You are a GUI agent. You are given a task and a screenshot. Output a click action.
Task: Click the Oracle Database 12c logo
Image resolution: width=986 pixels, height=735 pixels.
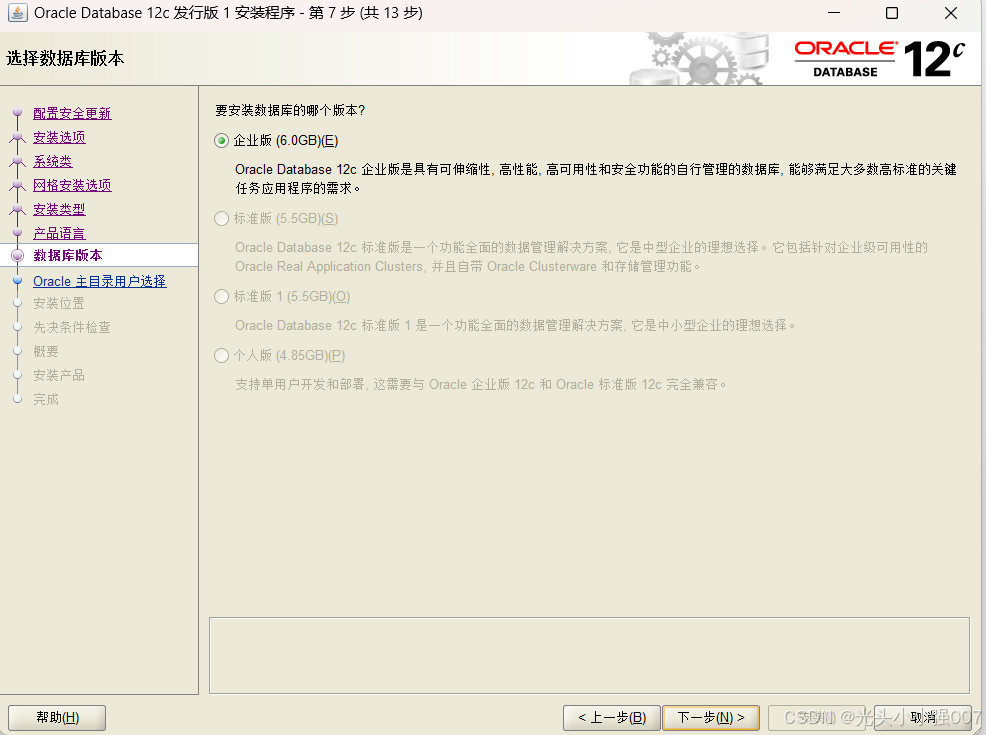(880, 57)
